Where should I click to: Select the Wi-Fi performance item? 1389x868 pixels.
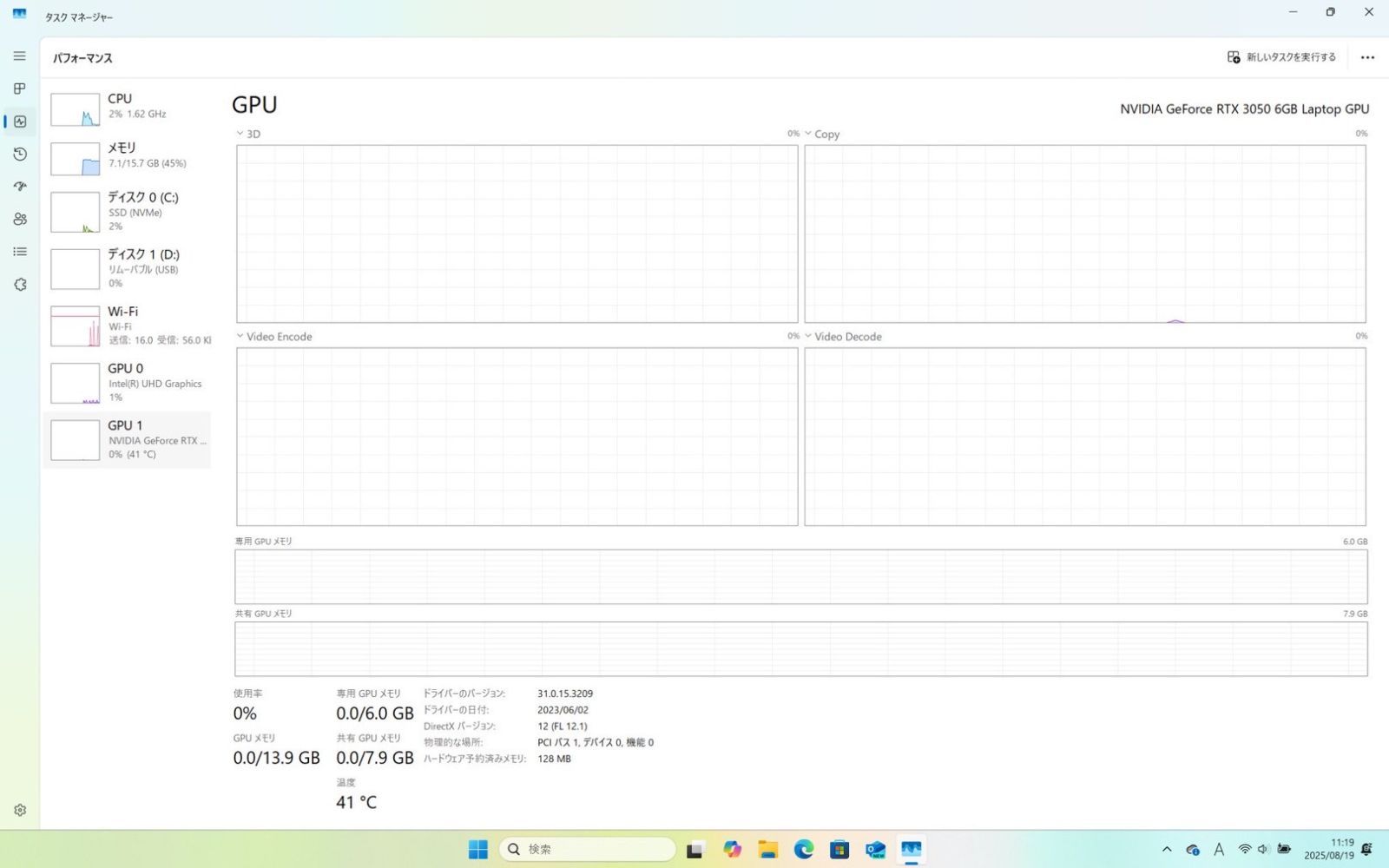tap(128, 325)
